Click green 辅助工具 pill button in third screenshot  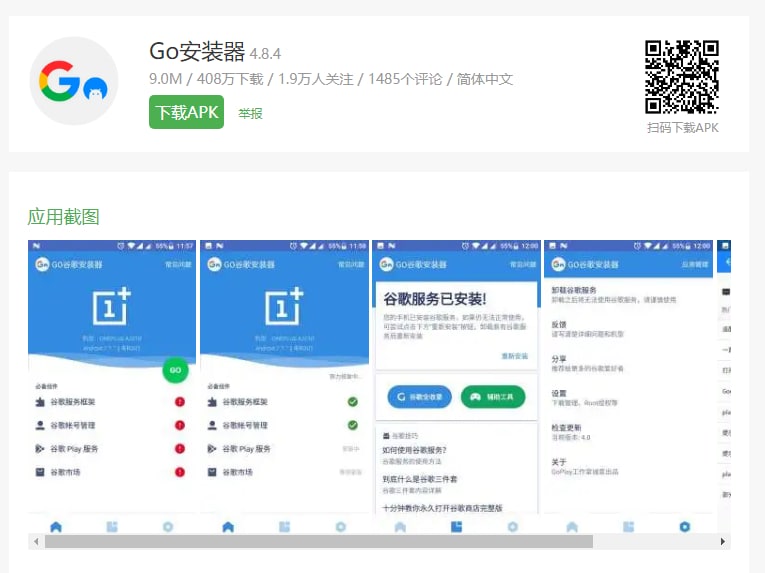click(x=493, y=397)
